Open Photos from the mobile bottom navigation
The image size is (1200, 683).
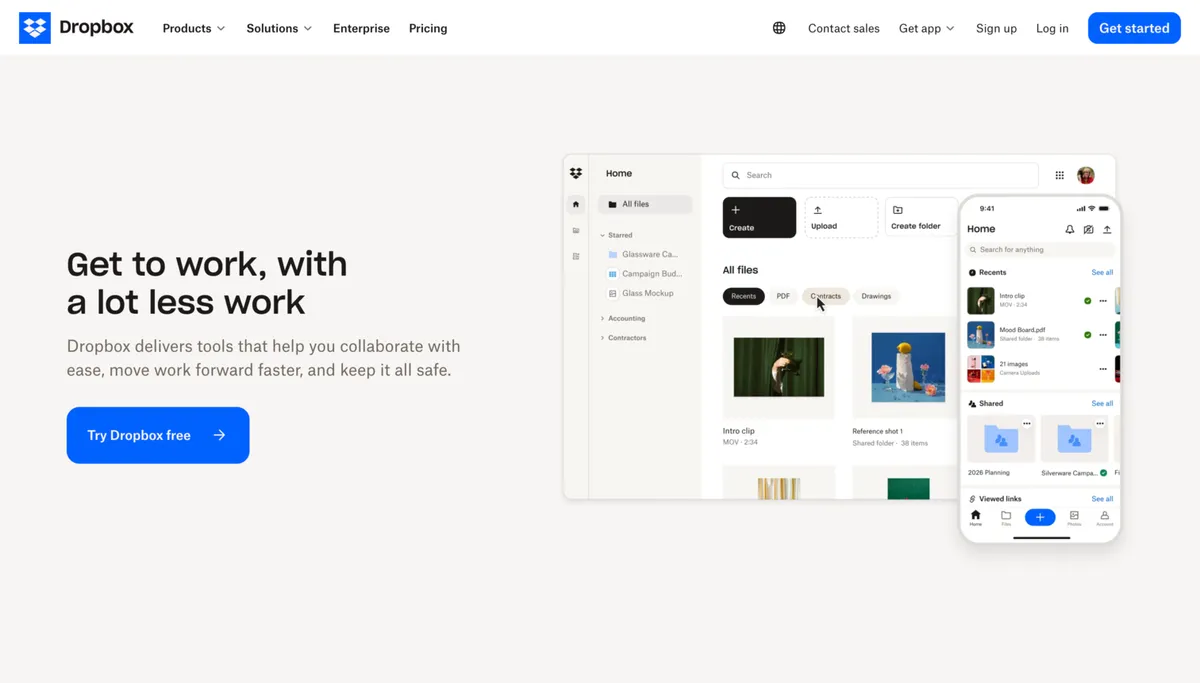pyautogui.click(x=1074, y=517)
